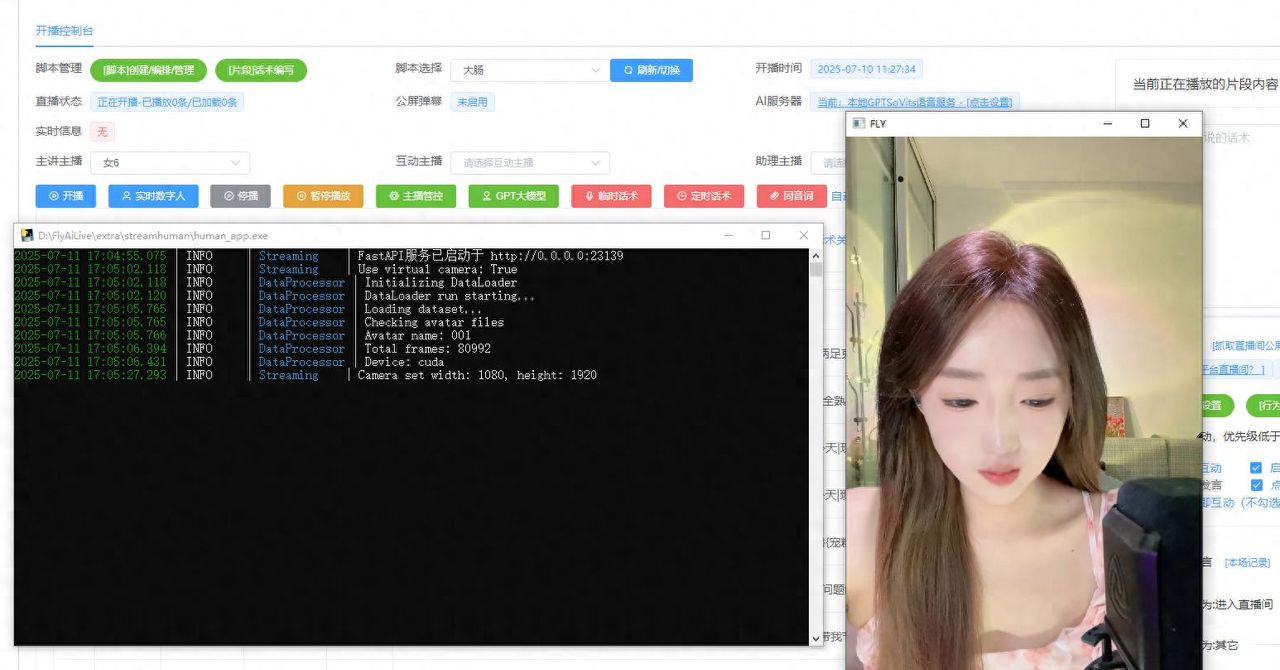This screenshot has width=1280, height=670.
Task: Click the 同音词 homophone tool
Action: tap(790, 195)
